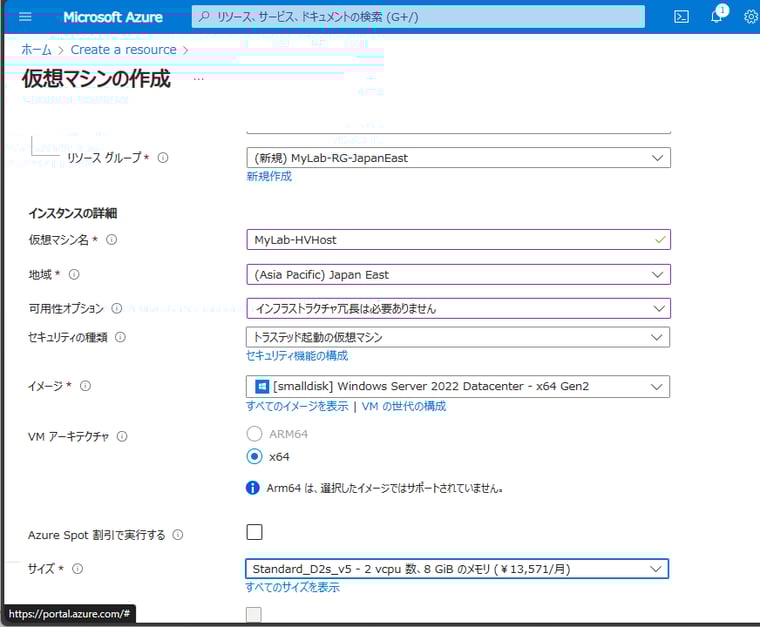Open the notifications bell
The image size is (760, 627).
717,17
